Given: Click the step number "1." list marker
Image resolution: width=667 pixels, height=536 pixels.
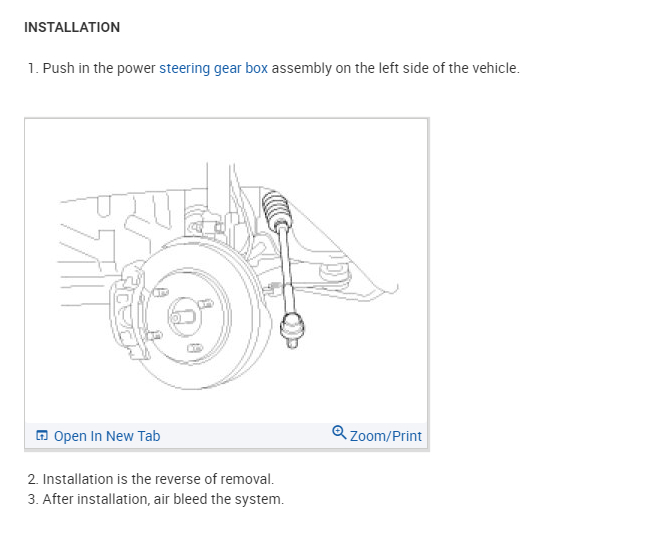Looking at the screenshot, I should coord(33,69).
